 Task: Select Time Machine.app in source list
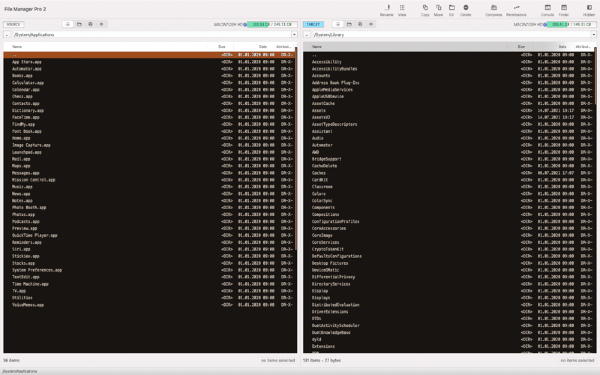(149, 284)
